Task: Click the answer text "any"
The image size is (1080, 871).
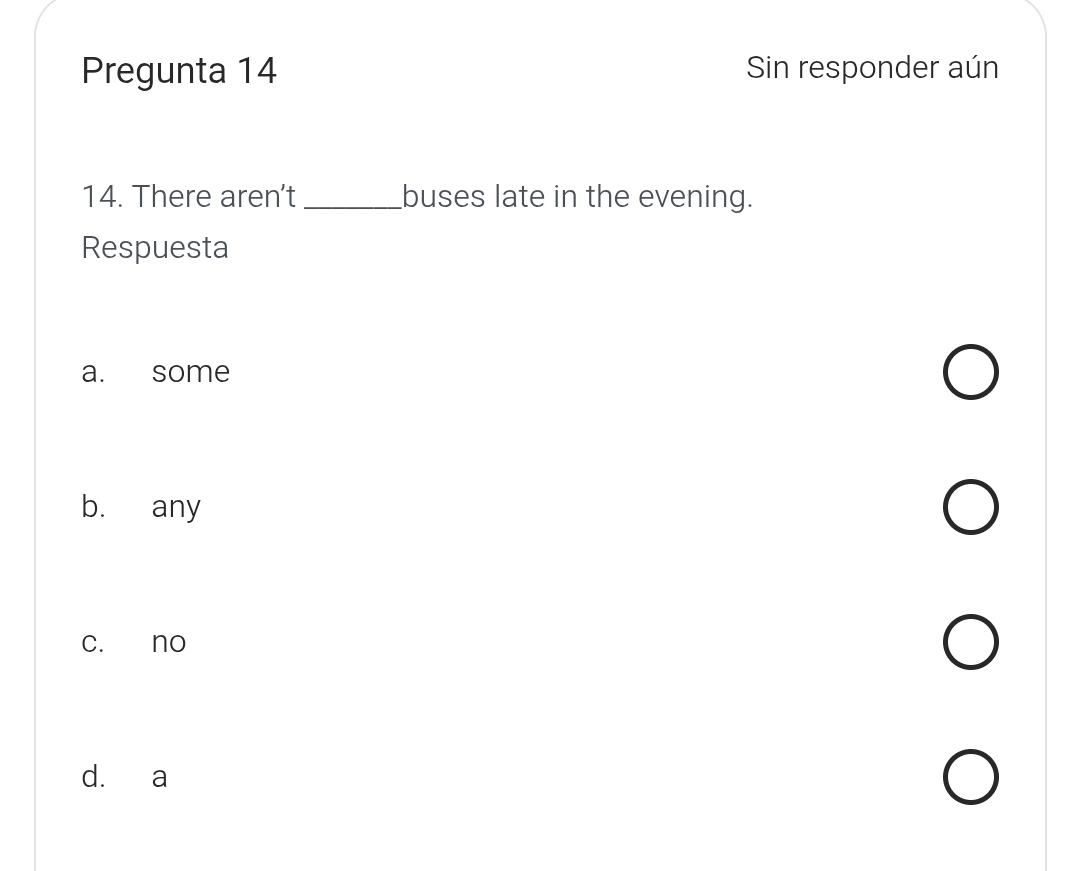Action: pos(176,508)
